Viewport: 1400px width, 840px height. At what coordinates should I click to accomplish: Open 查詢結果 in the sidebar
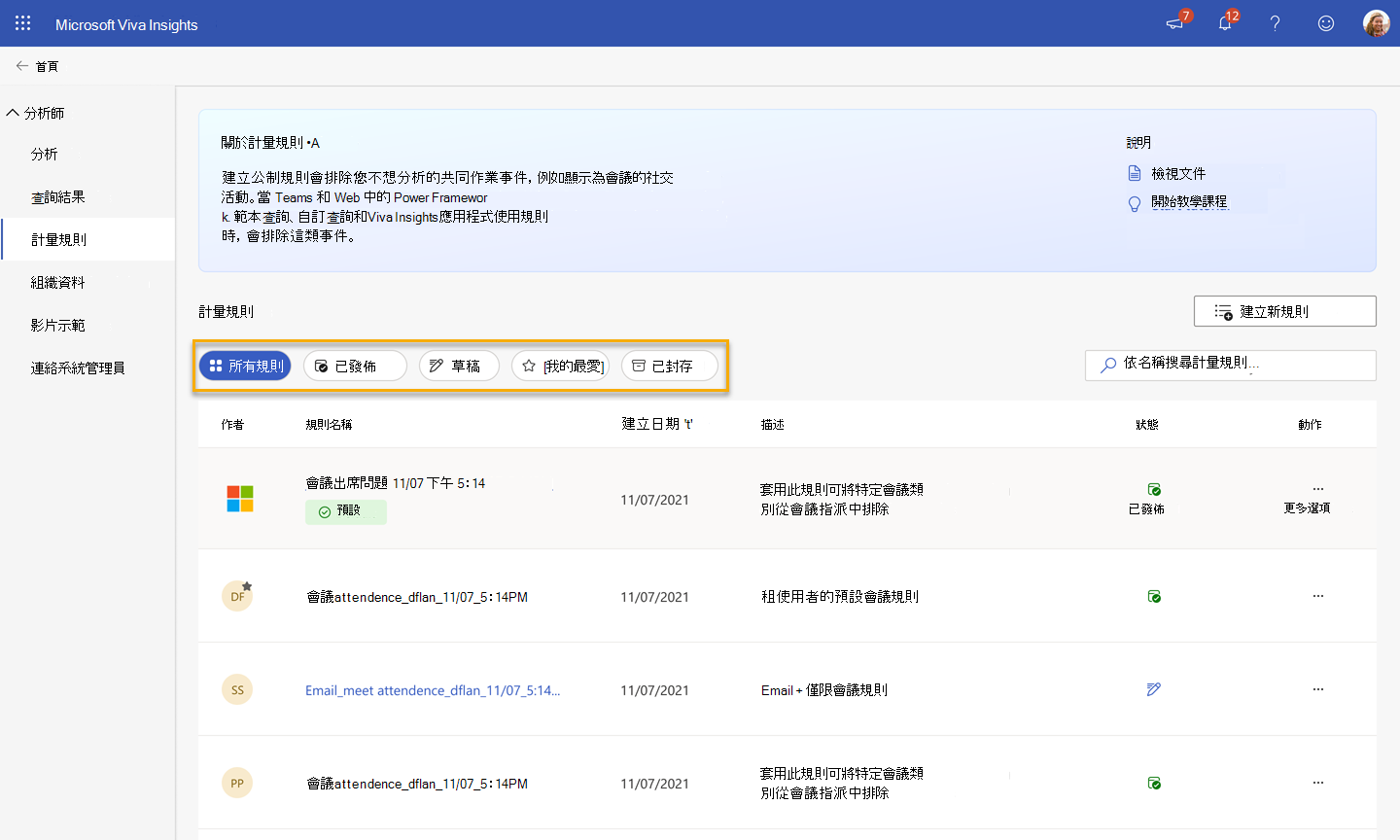tap(58, 196)
